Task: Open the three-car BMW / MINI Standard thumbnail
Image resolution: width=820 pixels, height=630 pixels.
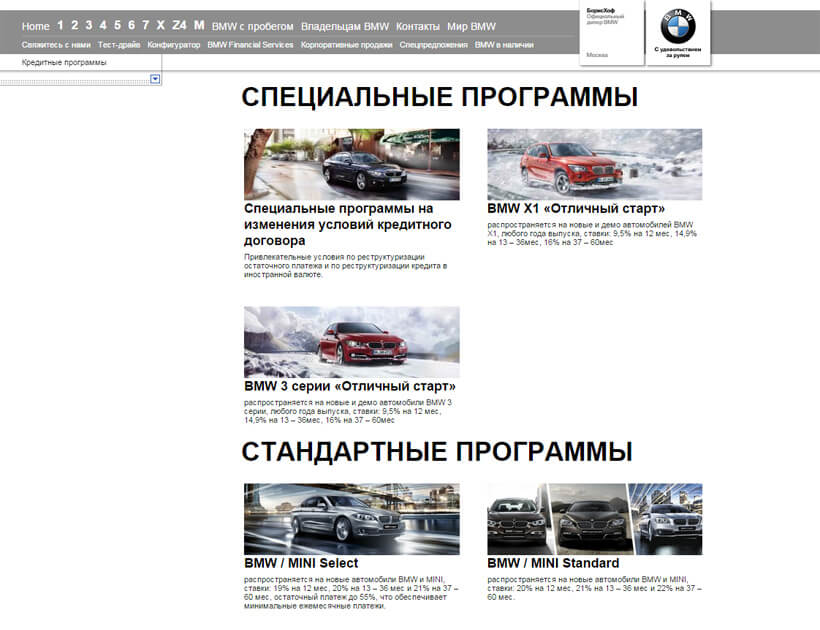Action: click(x=595, y=519)
